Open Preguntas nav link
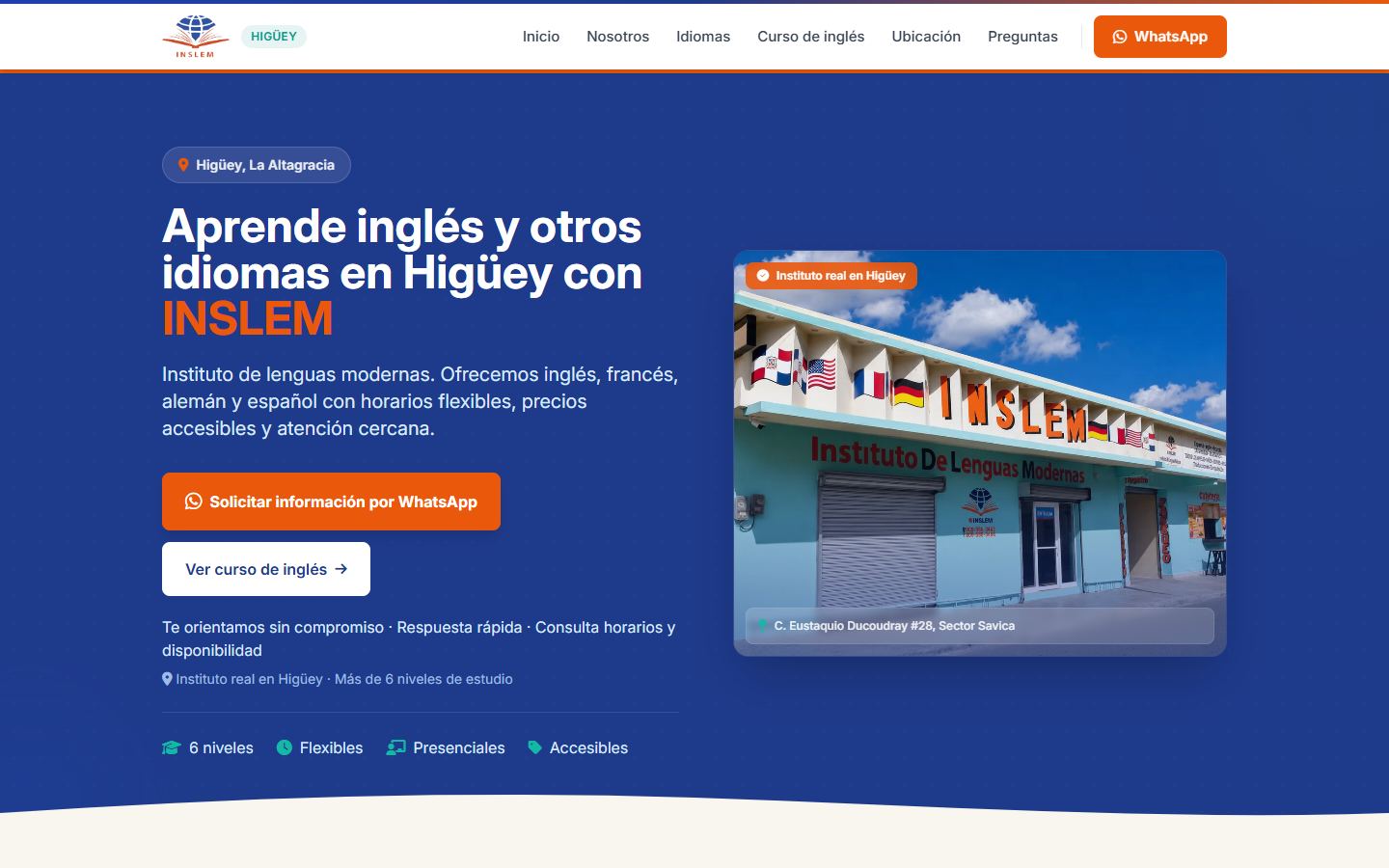The height and width of the screenshot is (868, 1389). click(1022, 37)
